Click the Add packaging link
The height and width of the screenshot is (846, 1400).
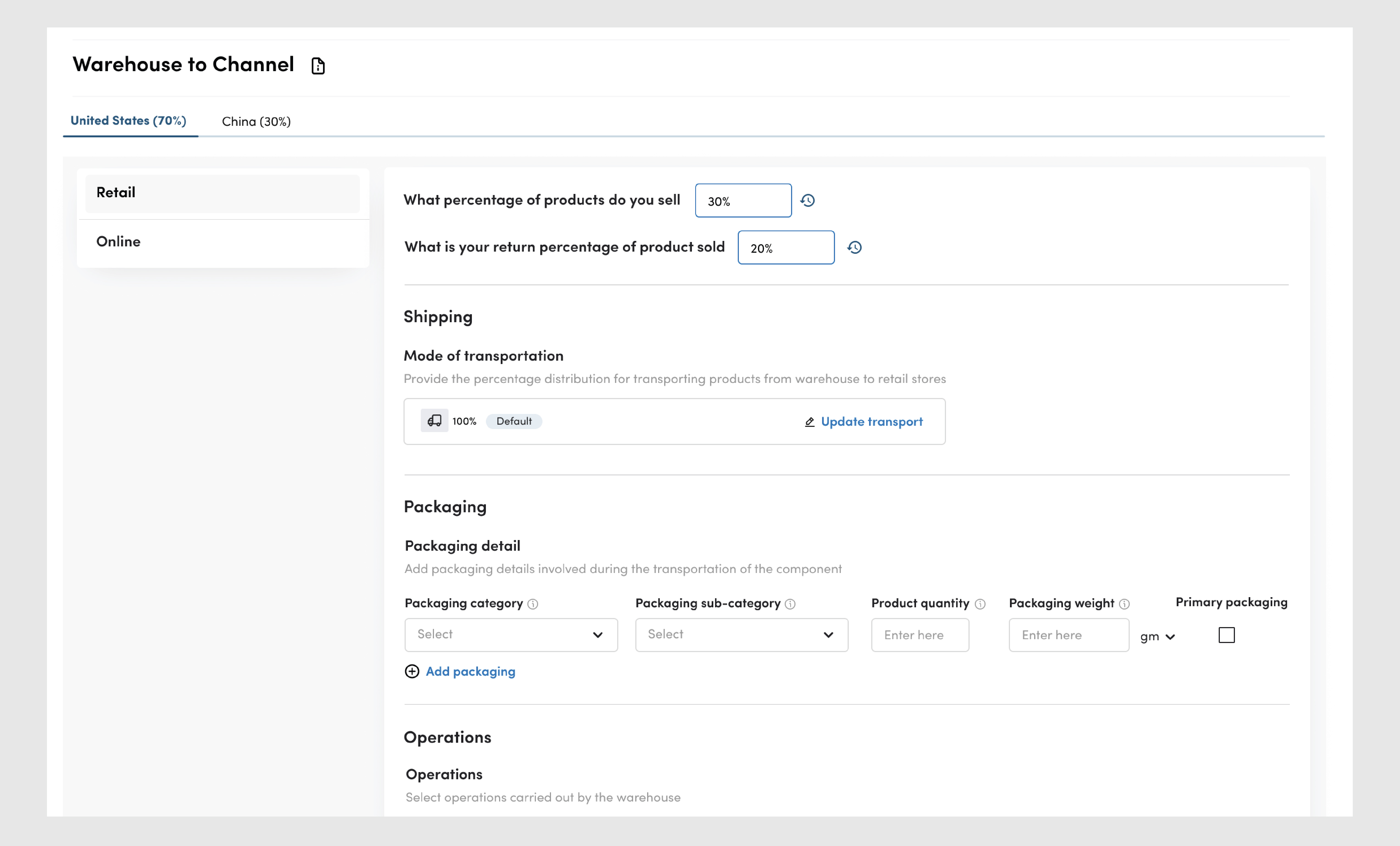coord(470,672)
